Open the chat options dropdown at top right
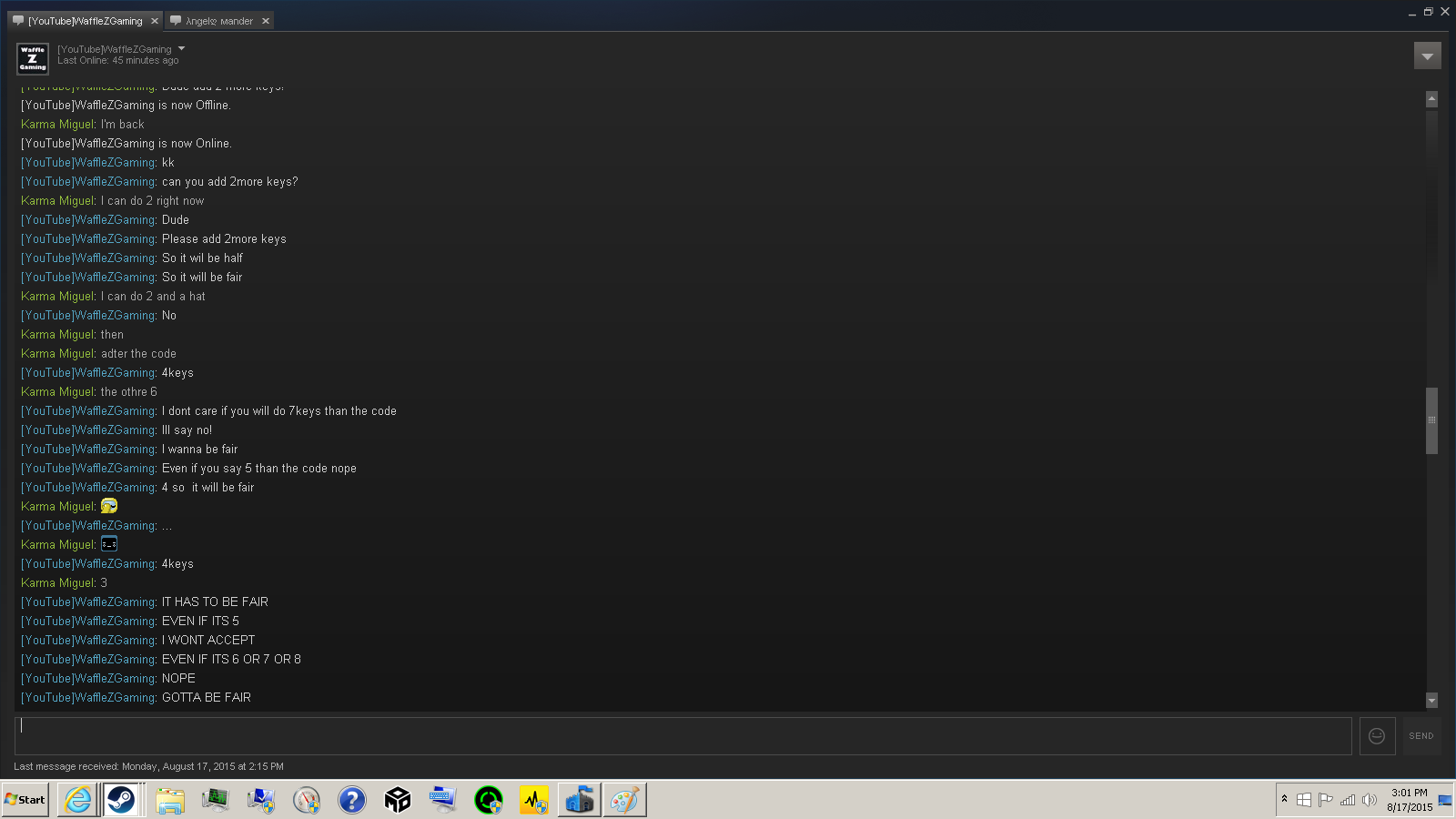 click(1427, 56)
